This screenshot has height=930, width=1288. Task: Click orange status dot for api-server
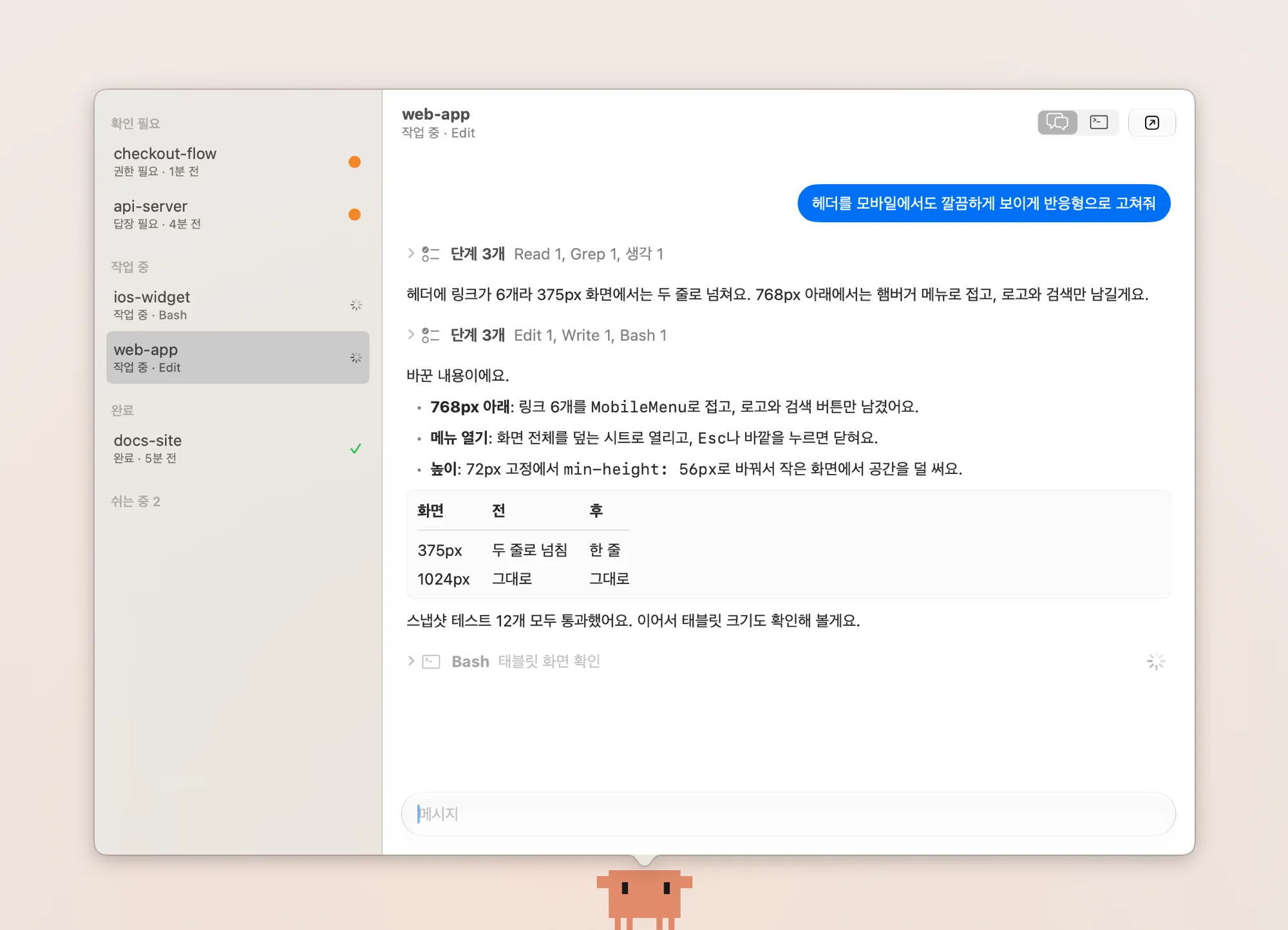click(x=354, y=214)
